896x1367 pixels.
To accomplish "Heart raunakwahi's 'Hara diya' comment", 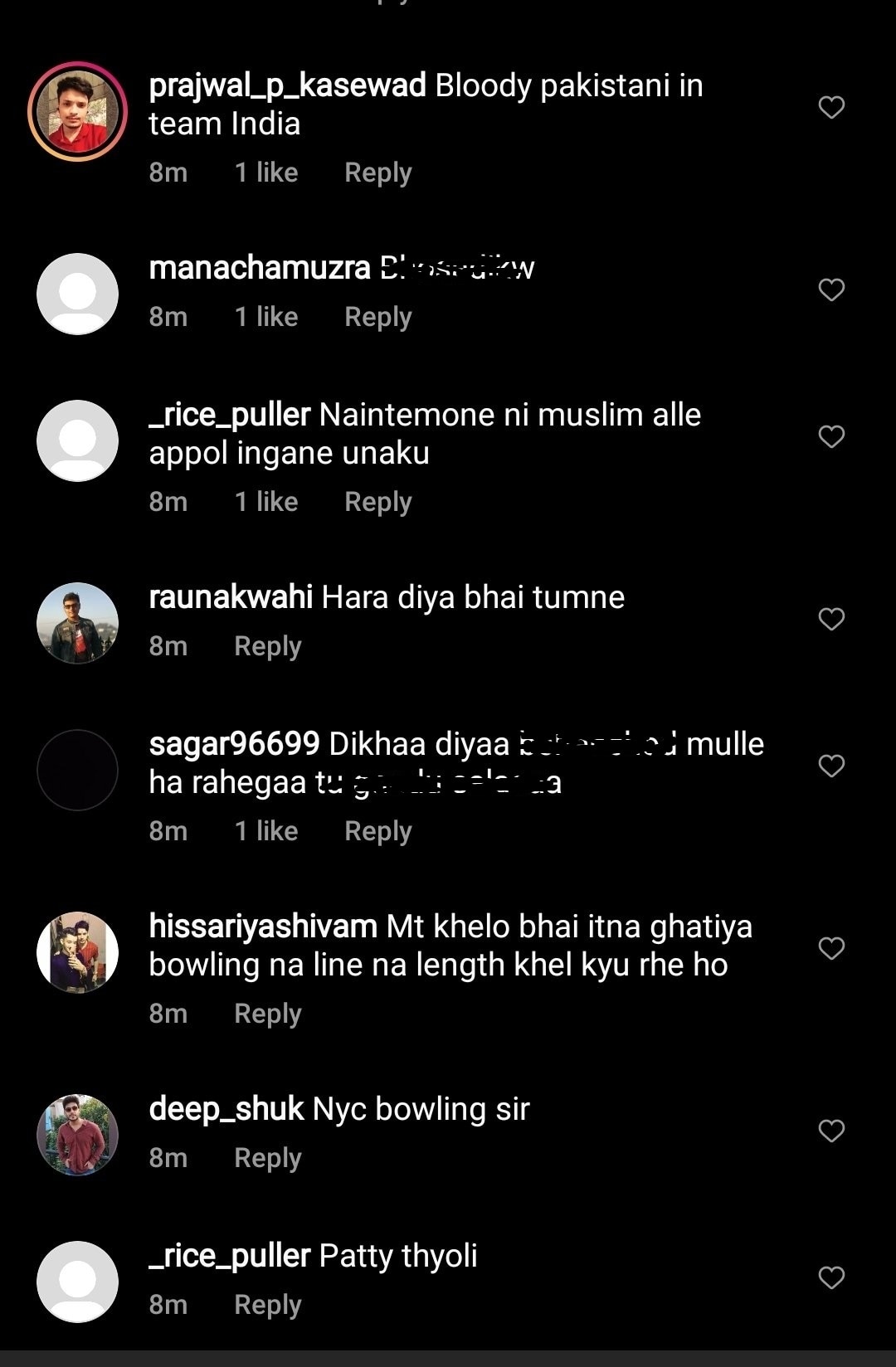I will (x=831, y=619).
